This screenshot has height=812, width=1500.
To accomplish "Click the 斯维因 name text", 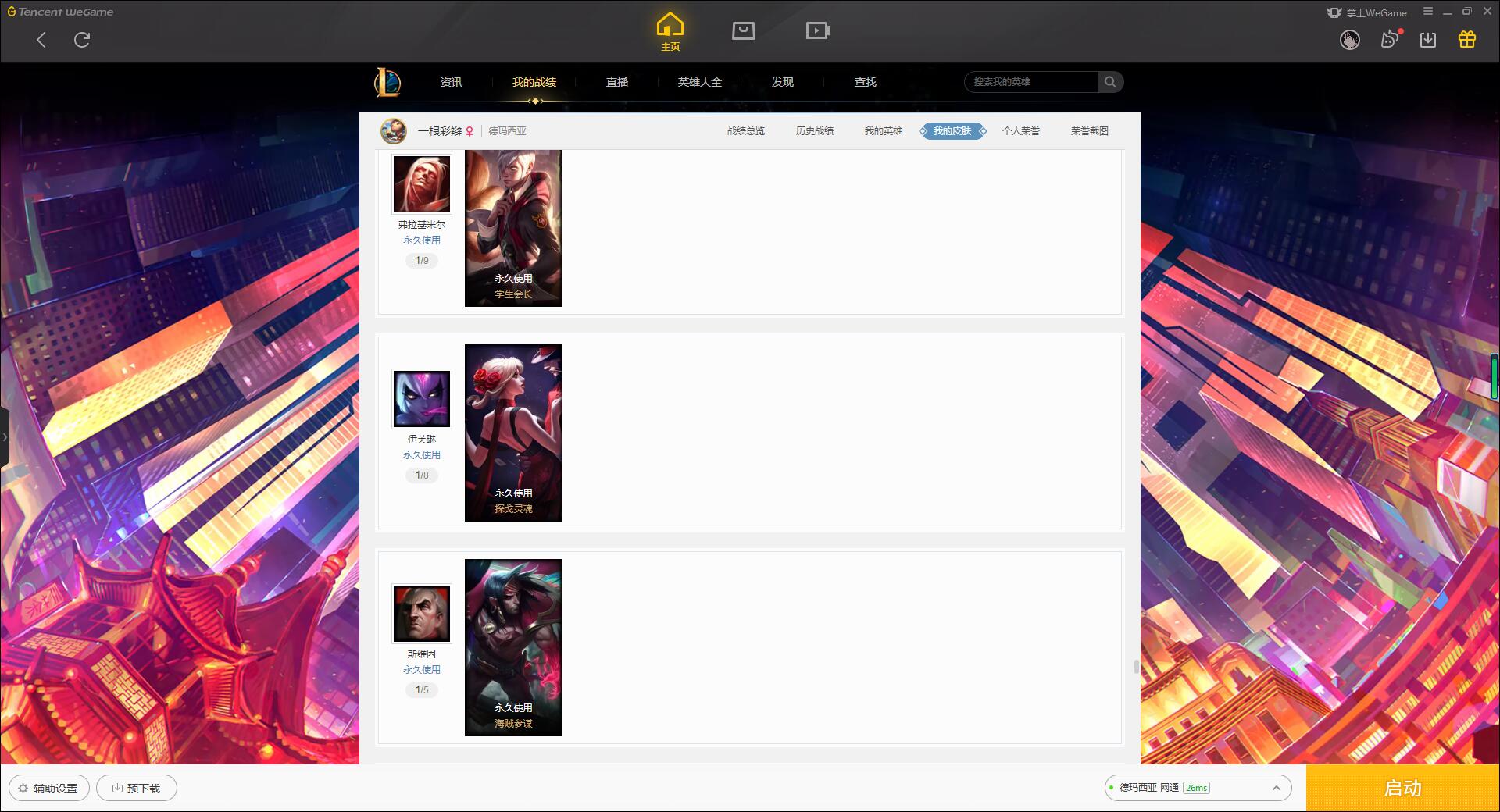I will [x=422, y=654].
